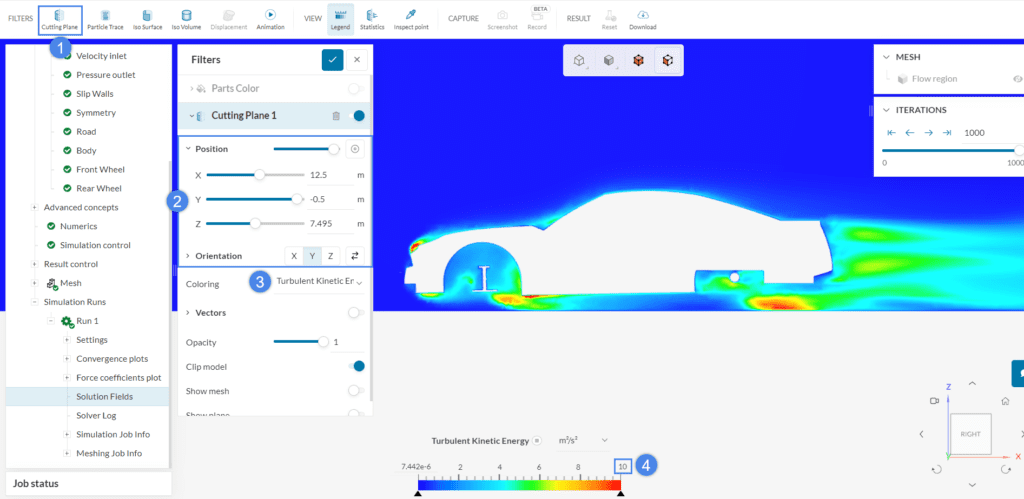Open the m²/s² units dropdown
The height and width of the screenshot is (499, 1024).
pyautogui.click(x=583, y=440)
